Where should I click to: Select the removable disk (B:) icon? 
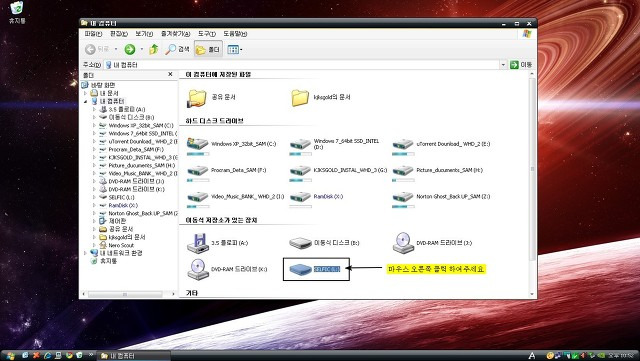(300, 243)
